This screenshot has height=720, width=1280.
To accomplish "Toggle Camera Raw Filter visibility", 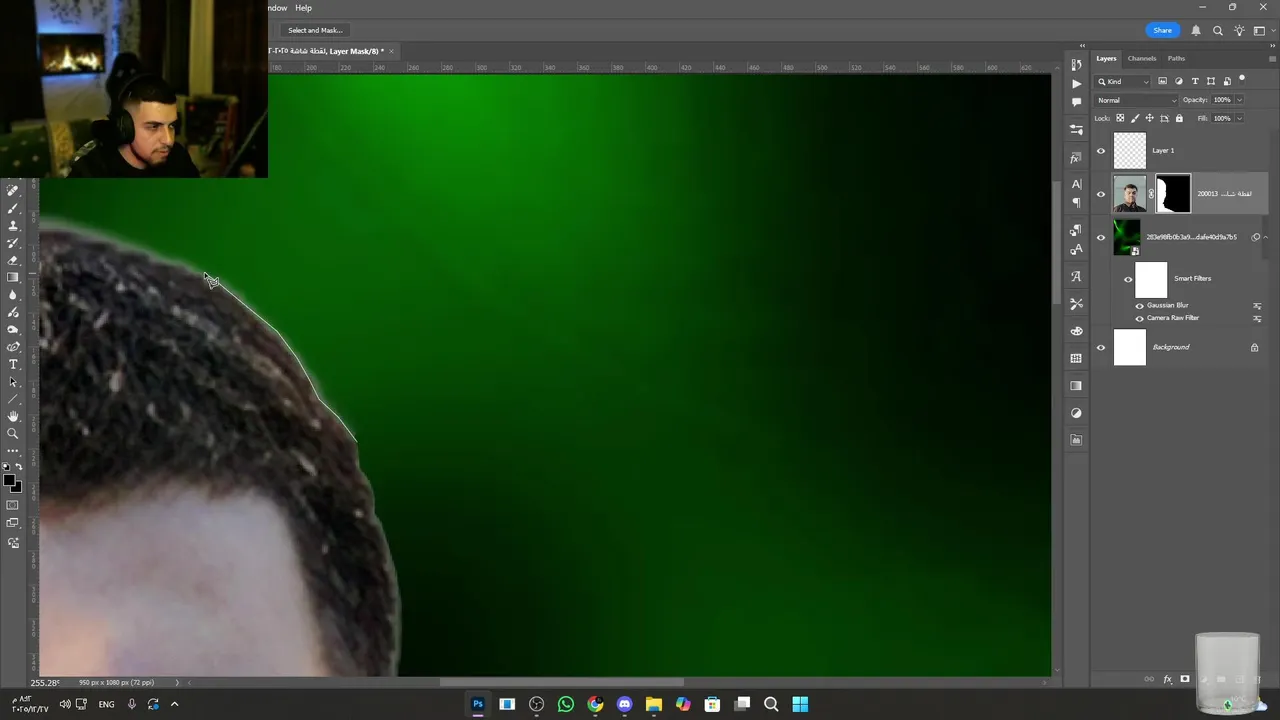I will point(1139,318).
